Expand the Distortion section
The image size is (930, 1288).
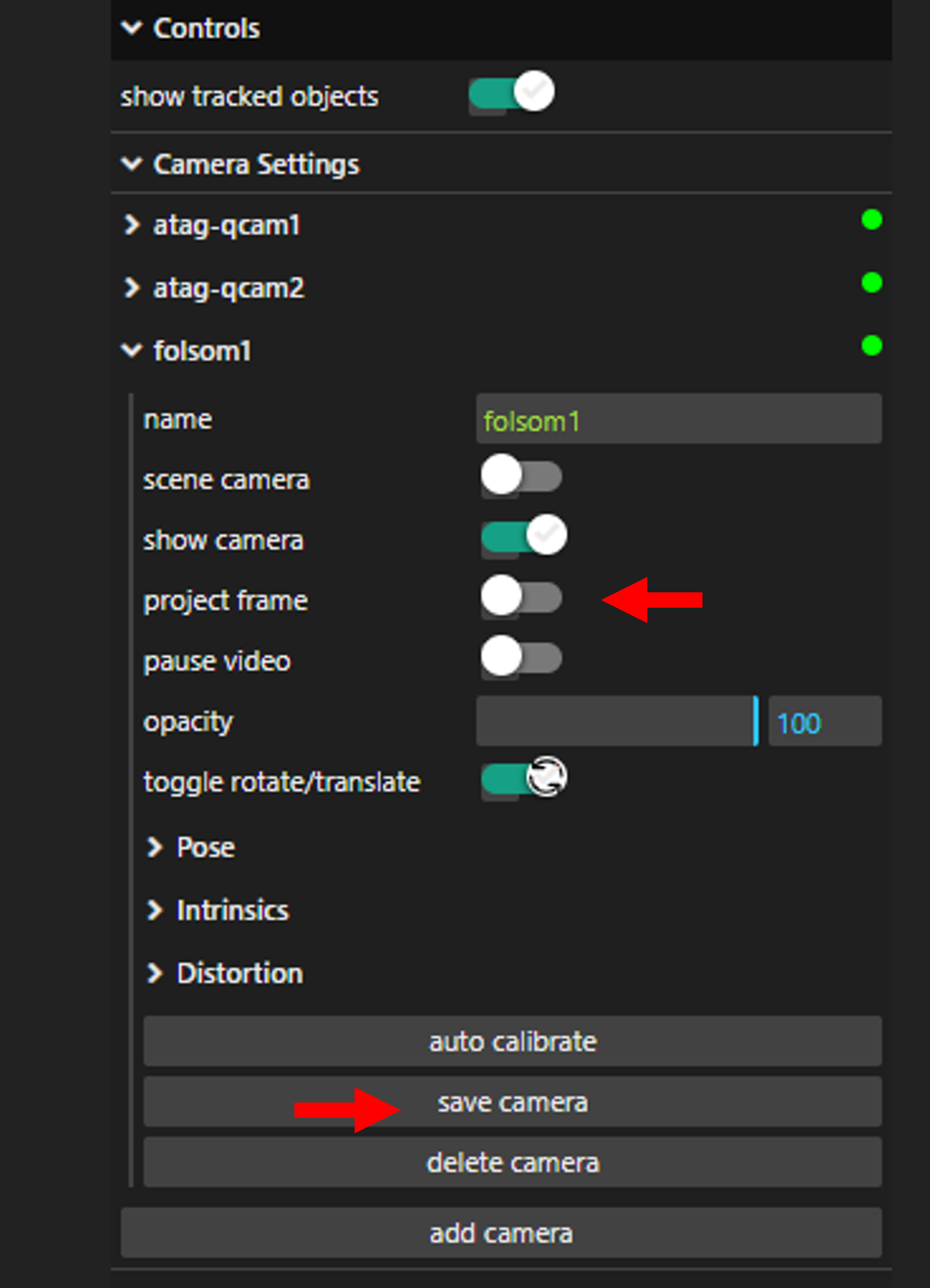[156, 974]
